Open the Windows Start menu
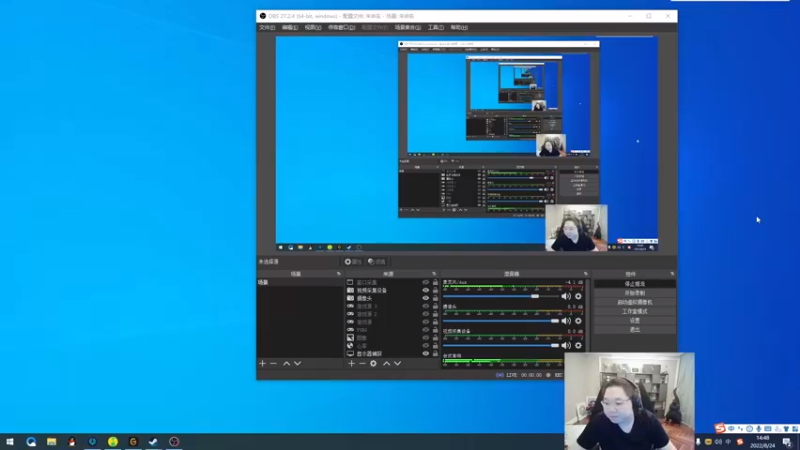 [x=10, y=442]
